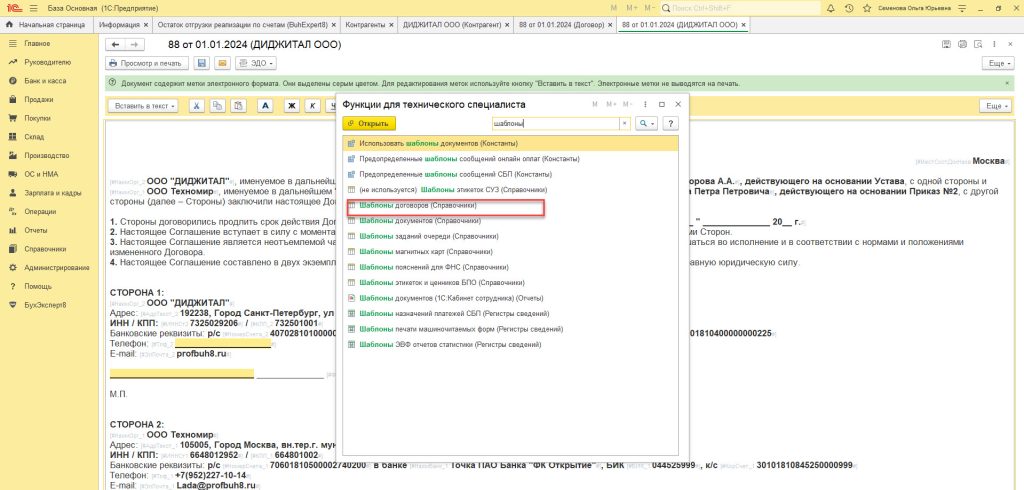1024x490 pixels.
Task: Open 'БухЭксперт8' sidebar section
Action: tap(46, 304)
